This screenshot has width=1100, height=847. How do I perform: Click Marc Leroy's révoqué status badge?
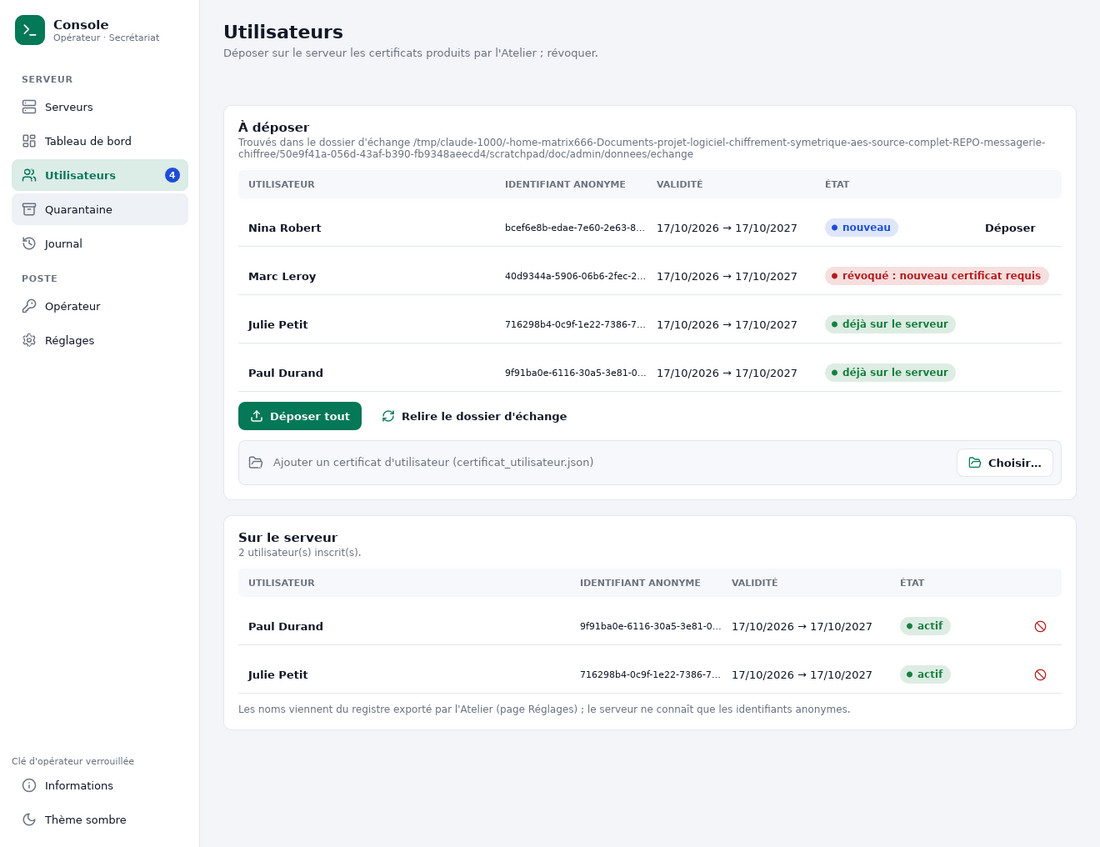937,276
